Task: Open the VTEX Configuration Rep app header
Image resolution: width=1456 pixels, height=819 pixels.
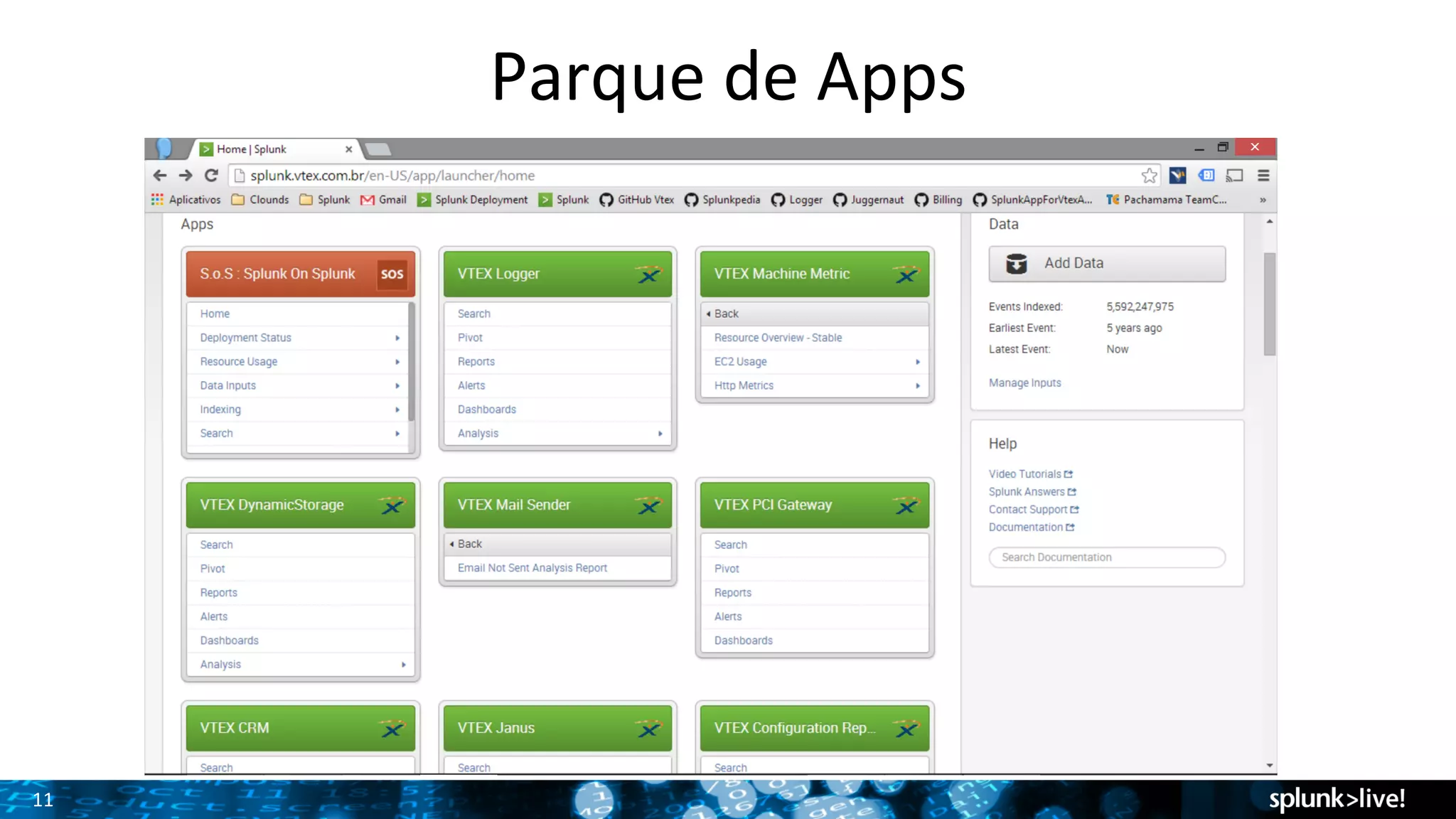Action: [815, 729]
